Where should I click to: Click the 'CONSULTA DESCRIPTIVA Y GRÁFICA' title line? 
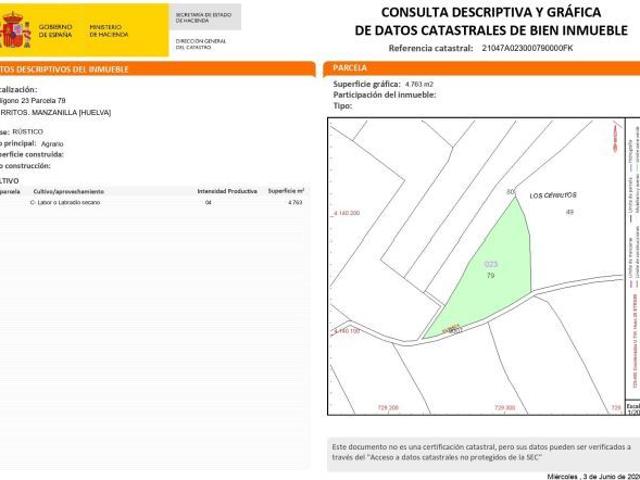click(491, 12)
